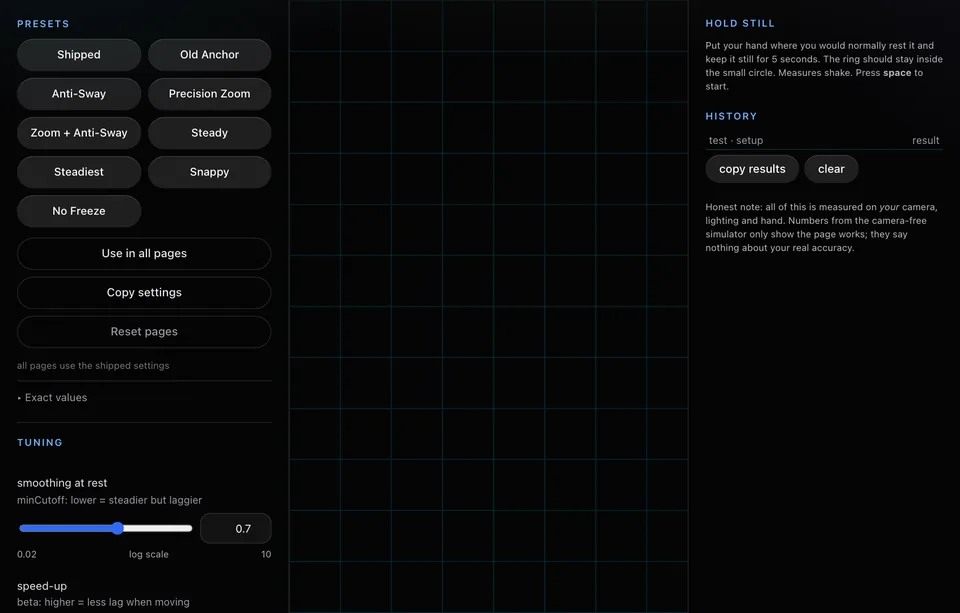Click 'minCutoff: lower = steadier but laggier' hint
The image size is (960, 613).
110,500
